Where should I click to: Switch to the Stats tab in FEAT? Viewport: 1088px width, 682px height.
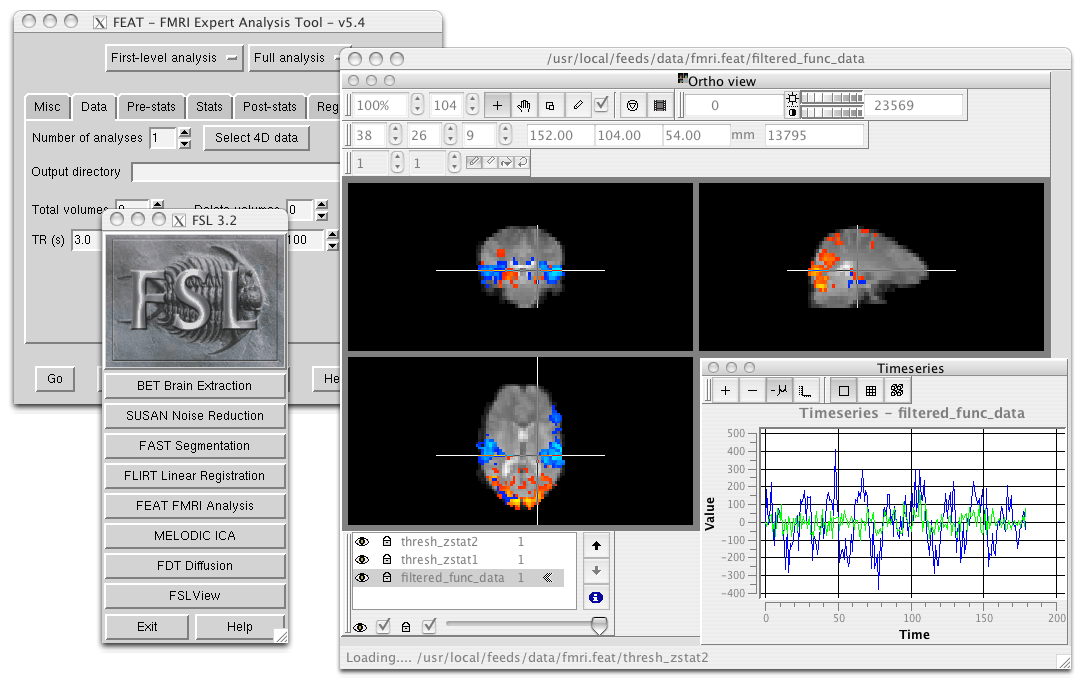tap(209, 107)
